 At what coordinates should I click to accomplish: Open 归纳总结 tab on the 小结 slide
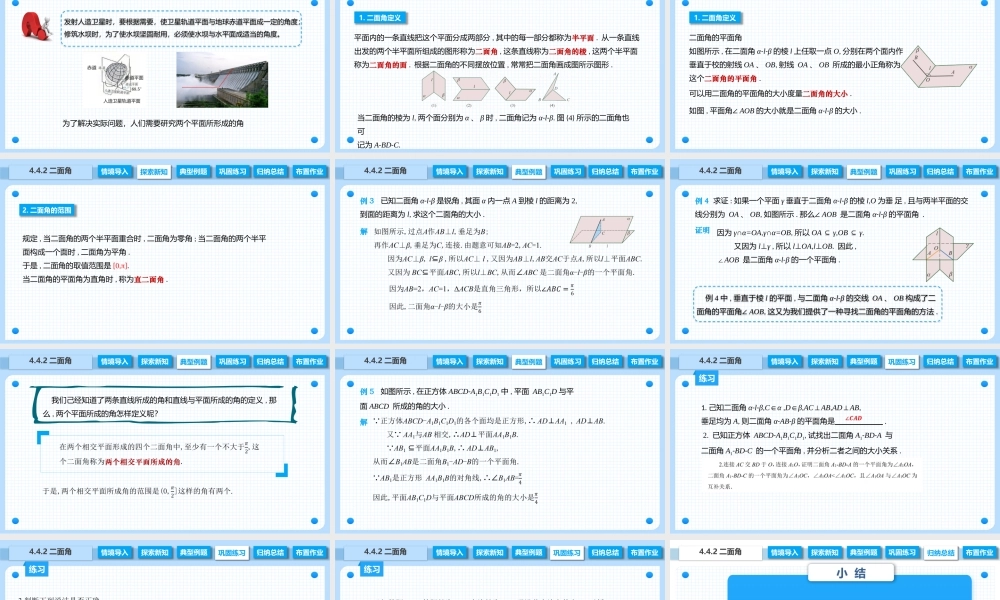[941, 552]
